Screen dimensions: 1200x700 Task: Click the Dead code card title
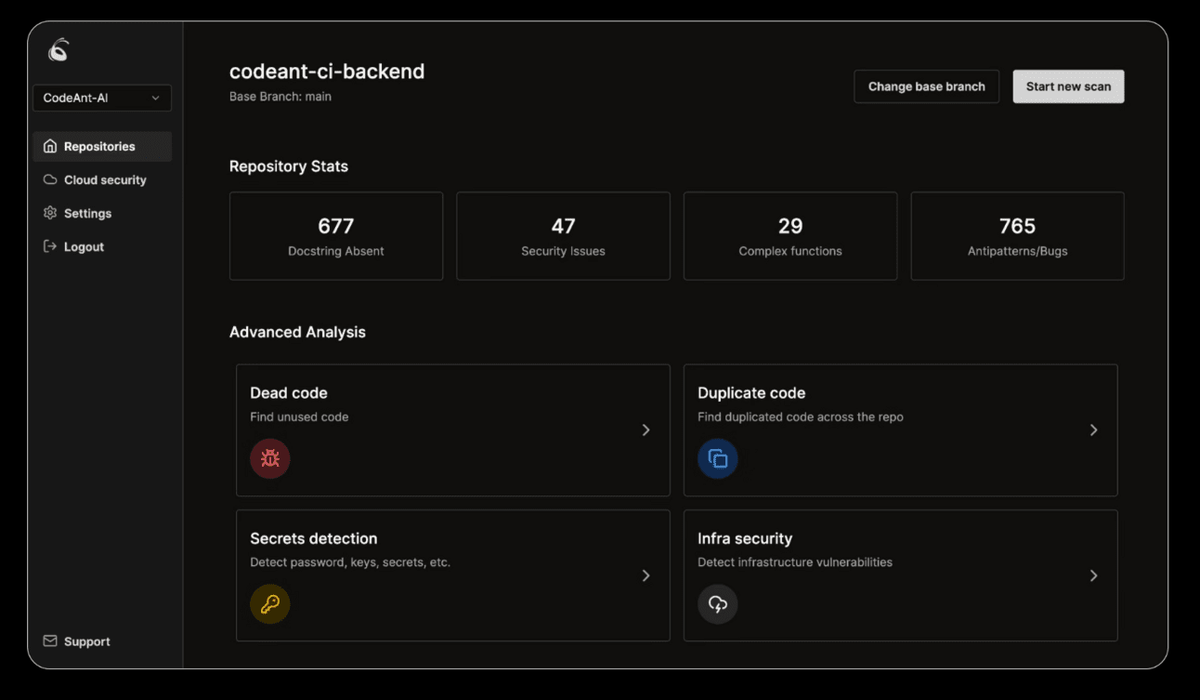coord(288,393)
